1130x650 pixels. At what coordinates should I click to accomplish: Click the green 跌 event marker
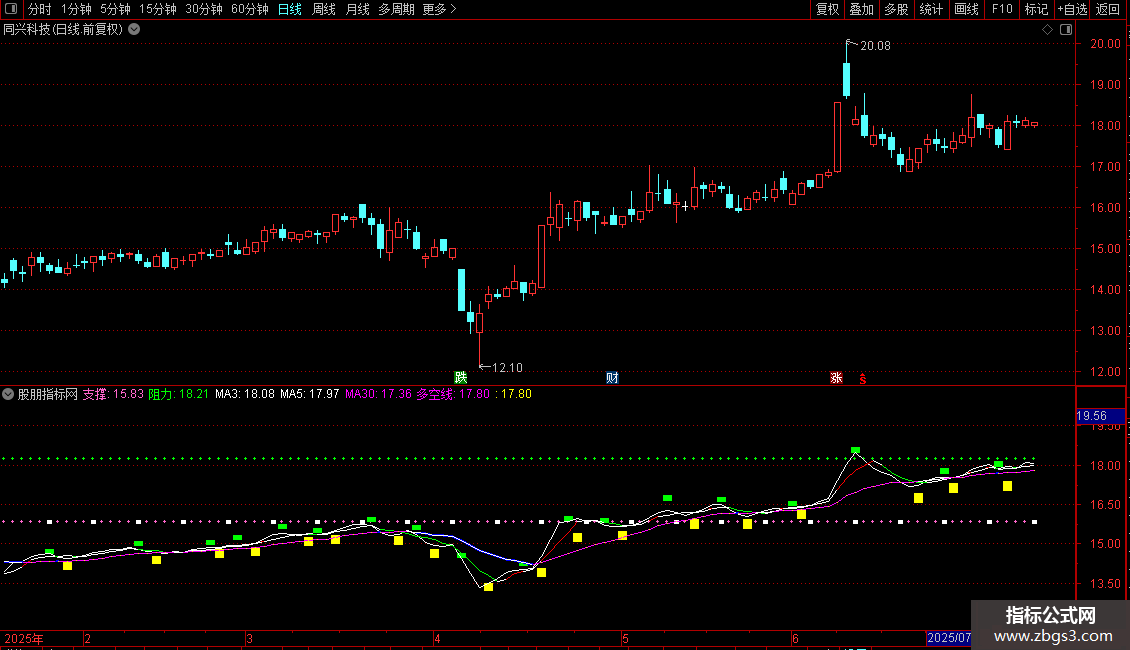coord(461,378)
